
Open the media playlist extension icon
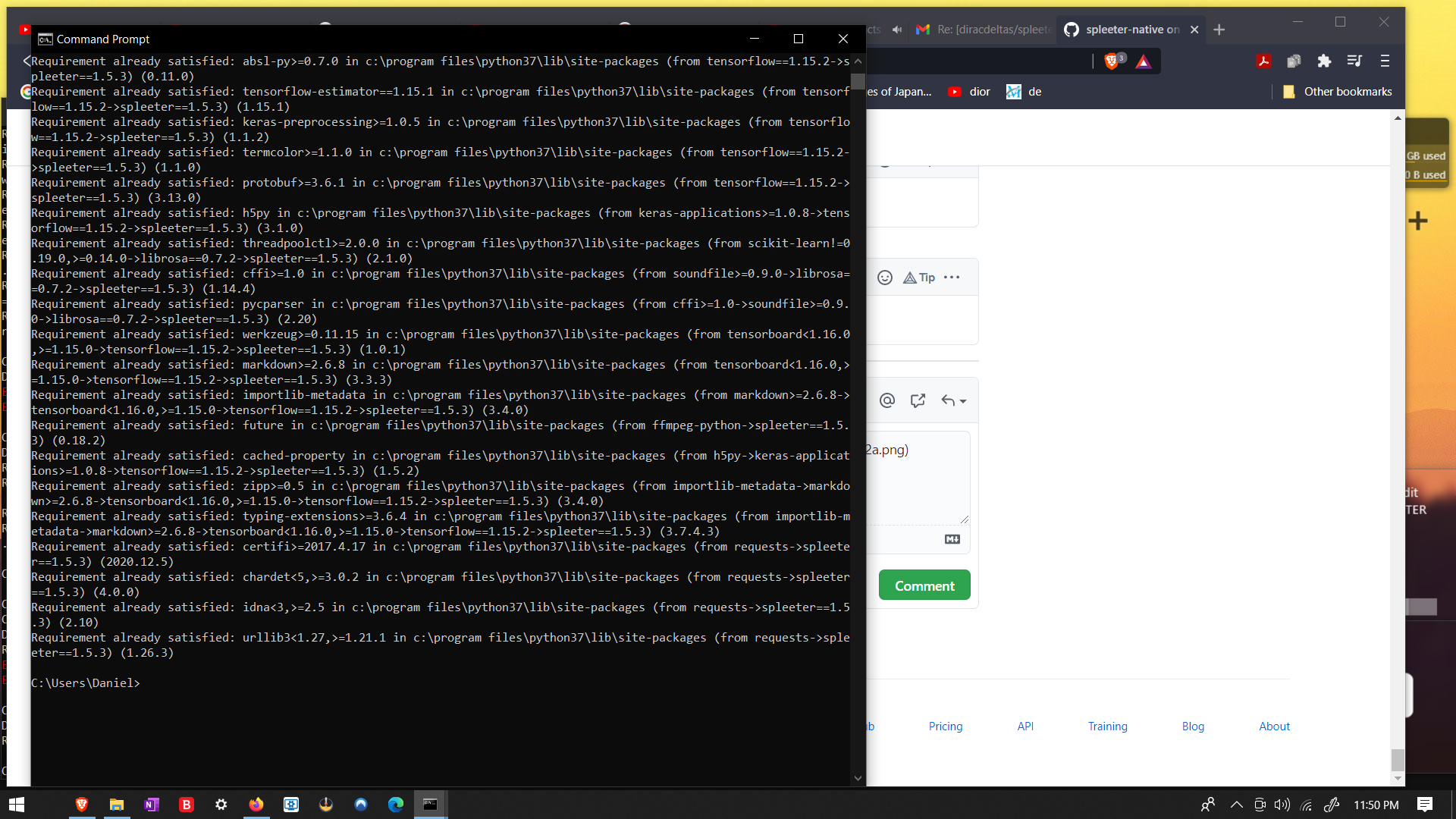click(x=1354, y=61)
